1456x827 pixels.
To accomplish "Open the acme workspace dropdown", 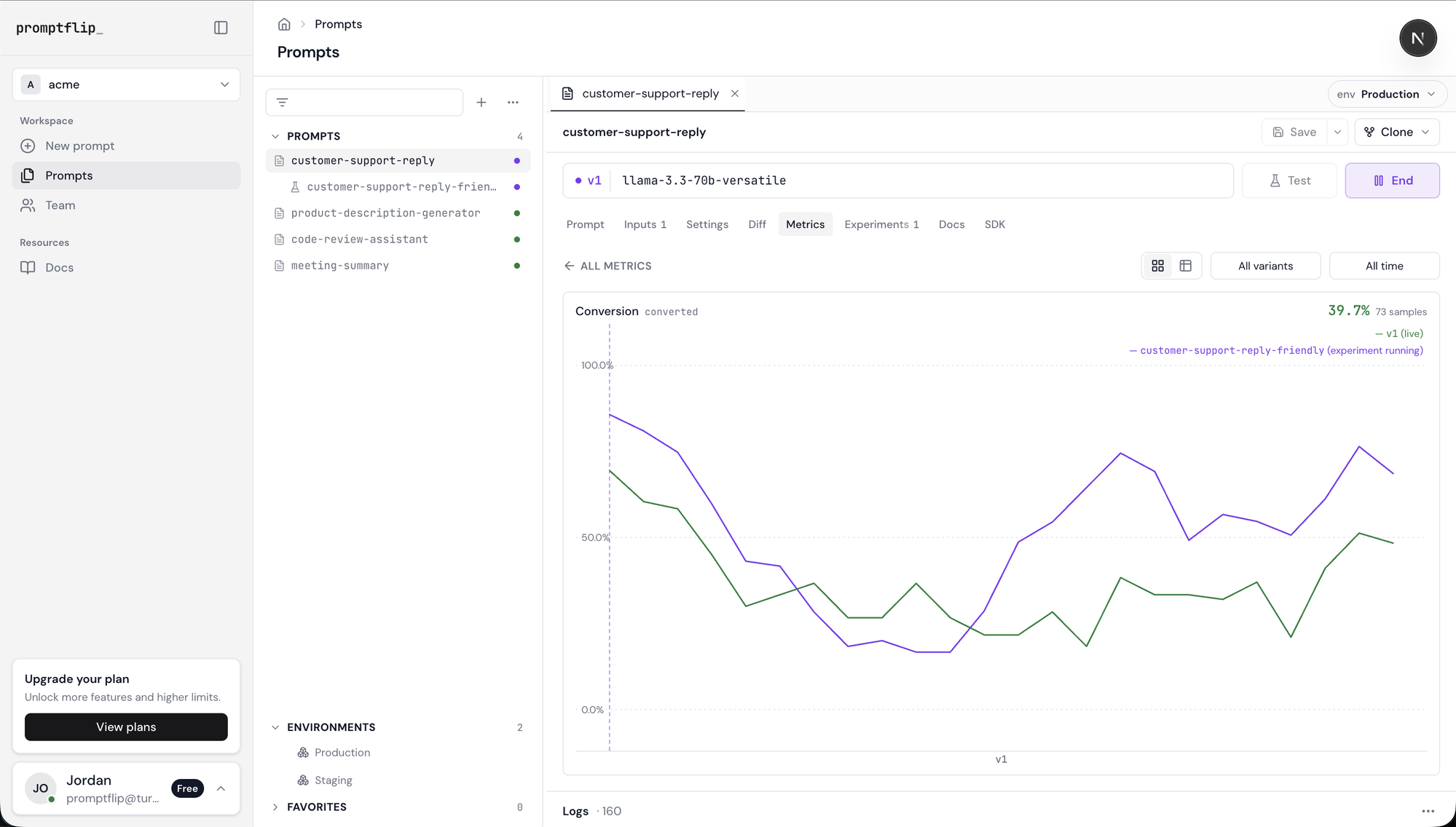I will (126, 84).
